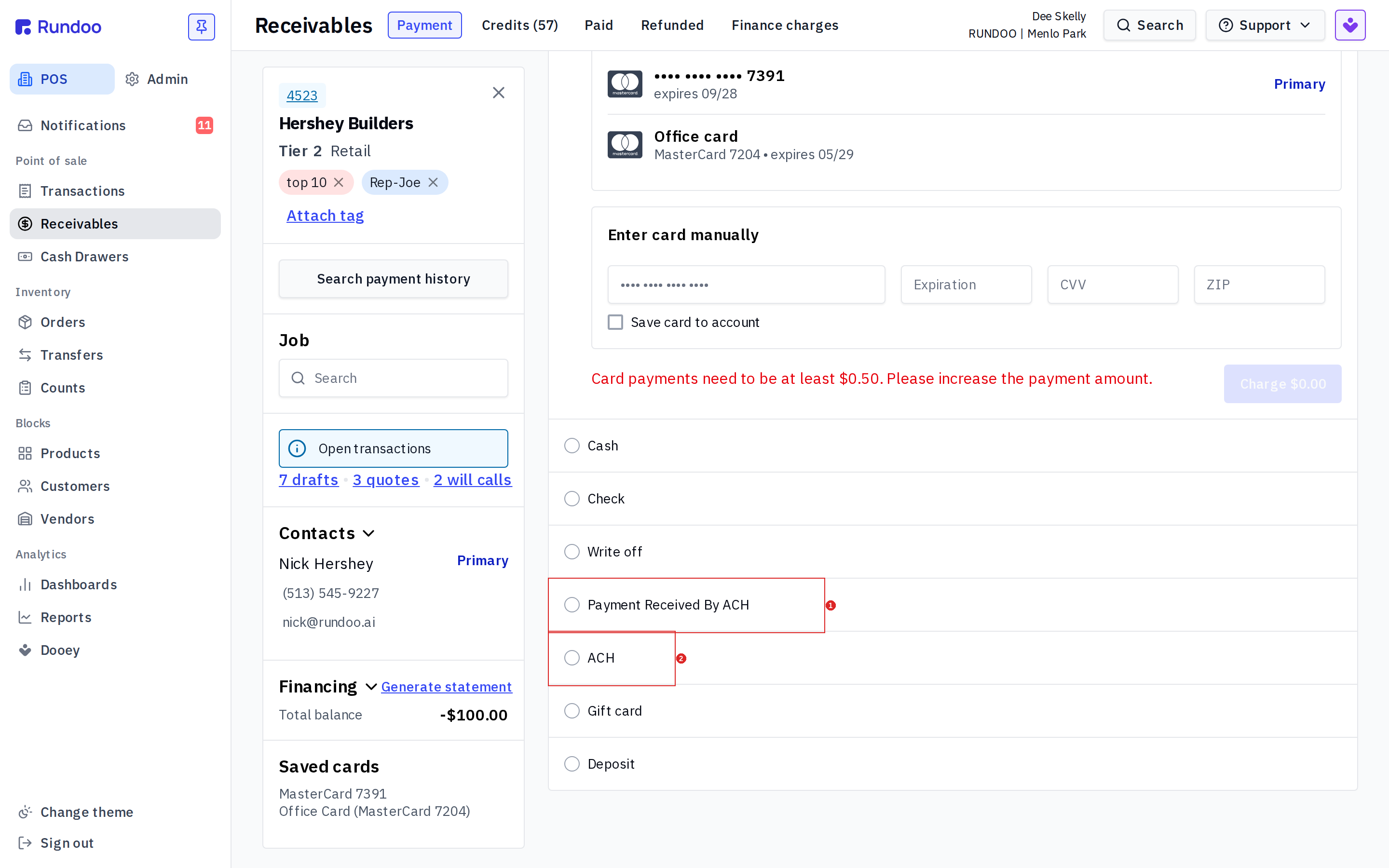Open the 3 quotes link
Image resolution: width=1389 pixels, height=868 pixels.
[x=386, y=480]
